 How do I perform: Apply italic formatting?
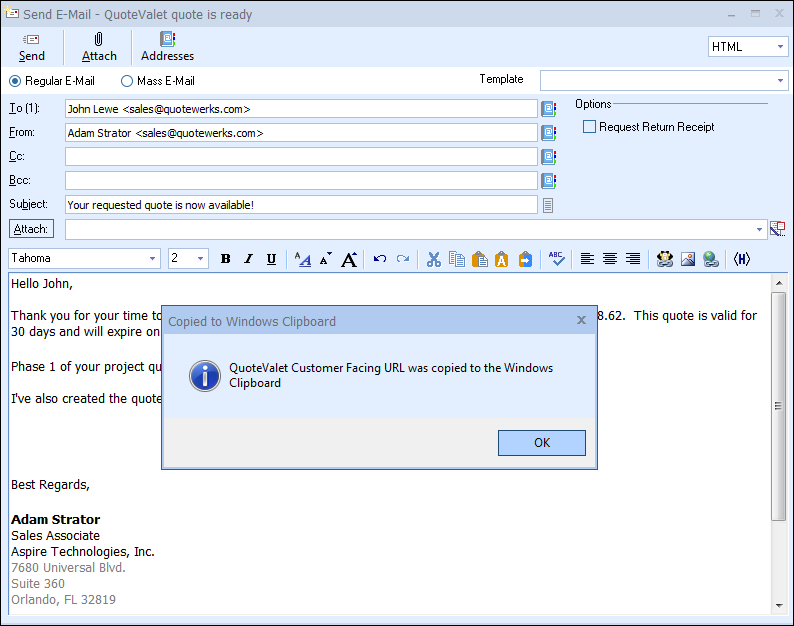[x=248, y=259]
